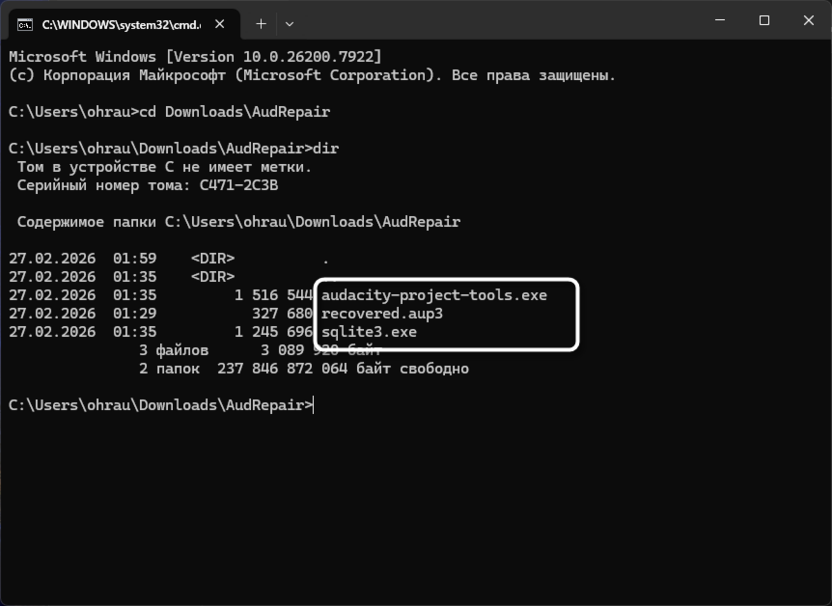Screen dimensions: 832x606
Task: Click the 'Содержимое папки' path line
Action: pos(239,222)
